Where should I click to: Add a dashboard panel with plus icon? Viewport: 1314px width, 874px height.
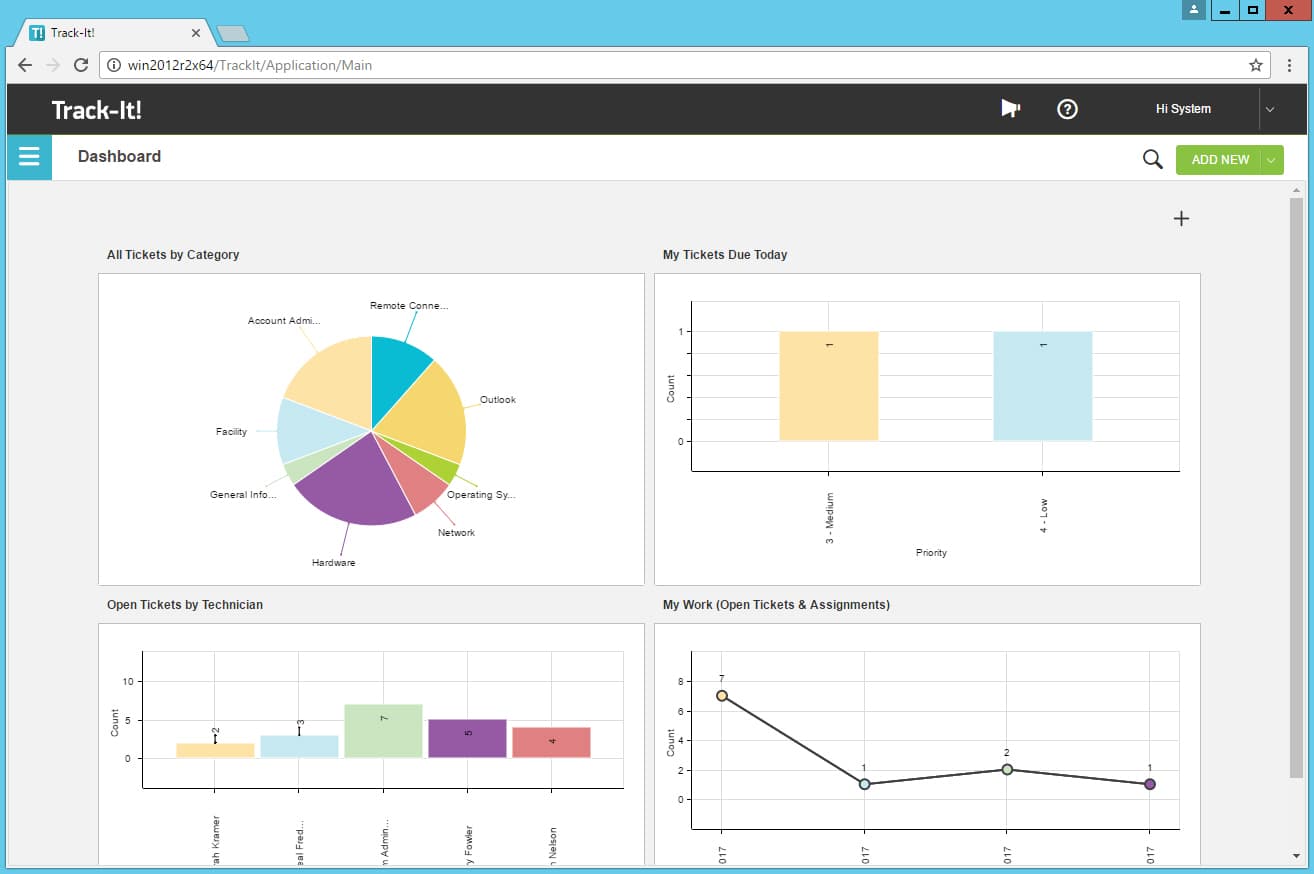[x=1181, y=219]
